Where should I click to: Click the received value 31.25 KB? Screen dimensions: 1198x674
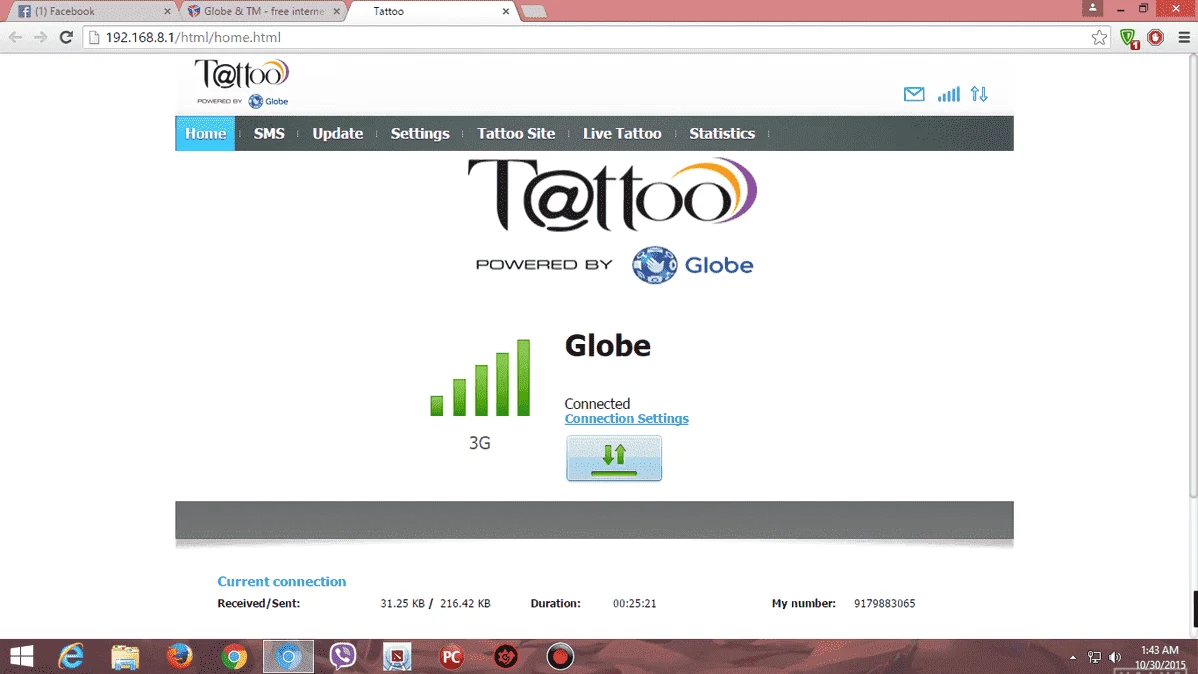tap(403, 604)
